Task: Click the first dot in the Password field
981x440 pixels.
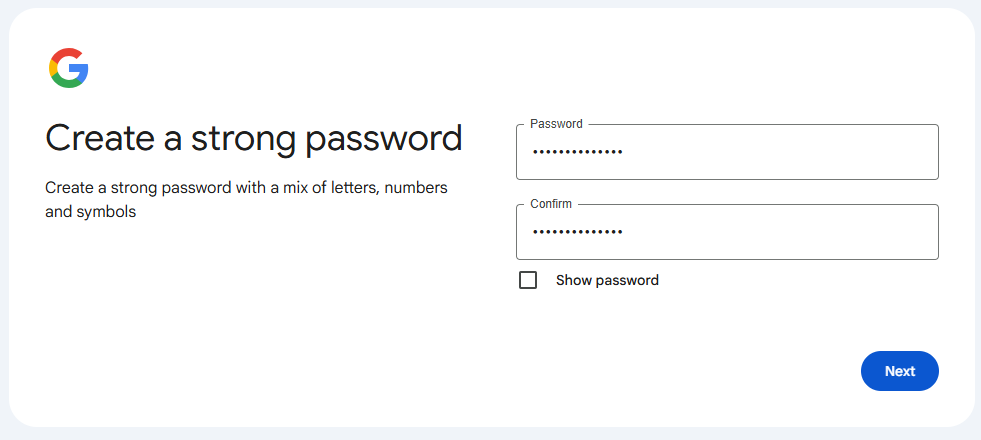Action: click(x=534, y=152)
